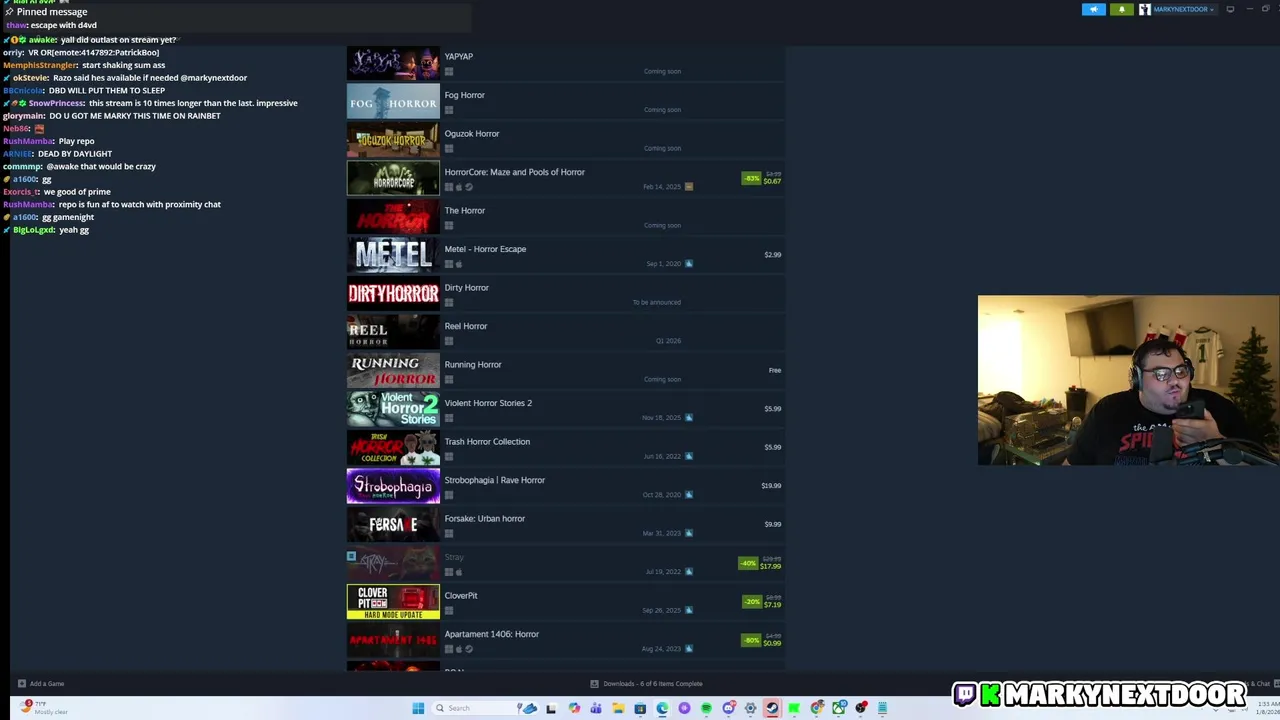
Task: Open Fog Horror store entry
Action: 565,101
